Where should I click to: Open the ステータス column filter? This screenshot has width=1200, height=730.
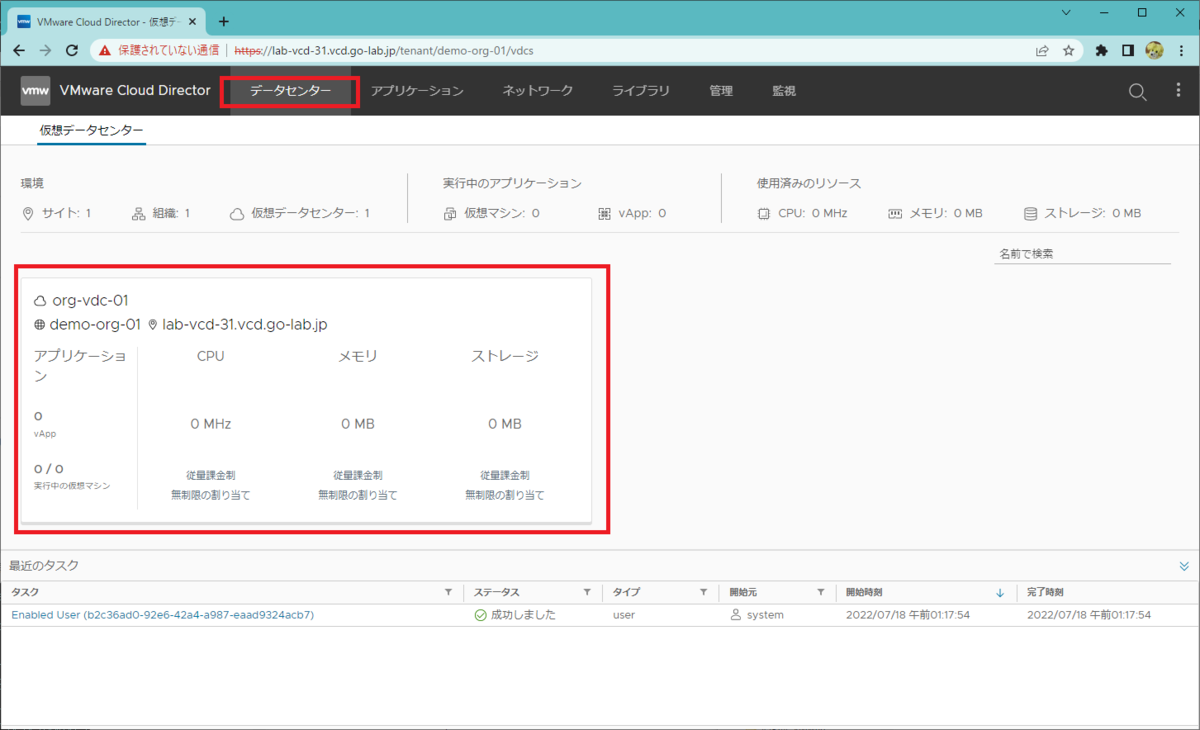[587, 592]
